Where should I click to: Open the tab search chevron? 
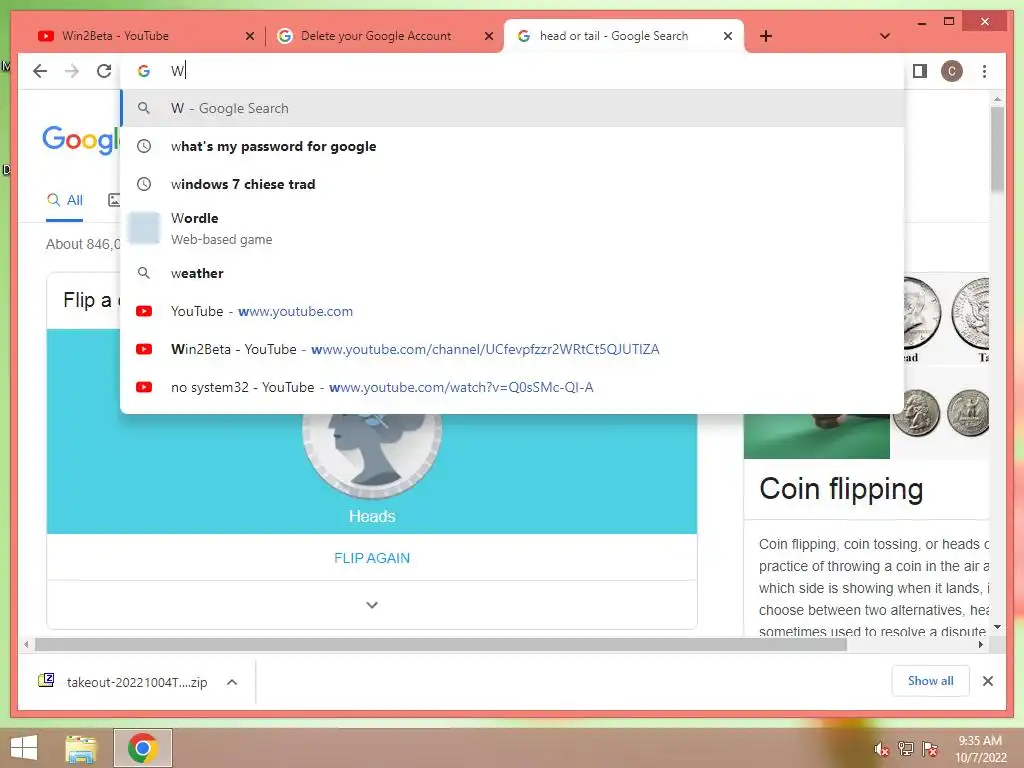885,36
